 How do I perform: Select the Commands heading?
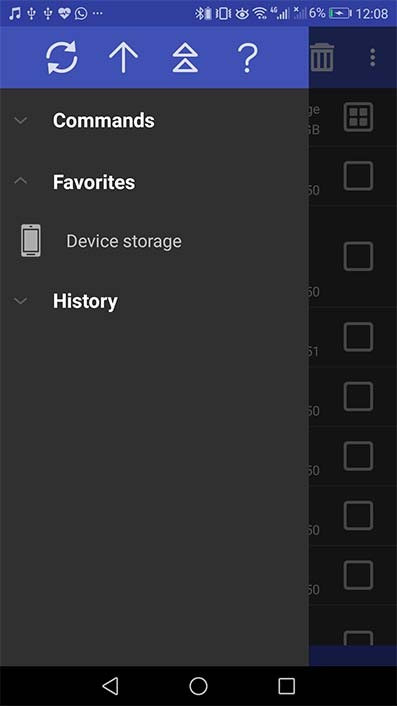(x=104, y=121)
